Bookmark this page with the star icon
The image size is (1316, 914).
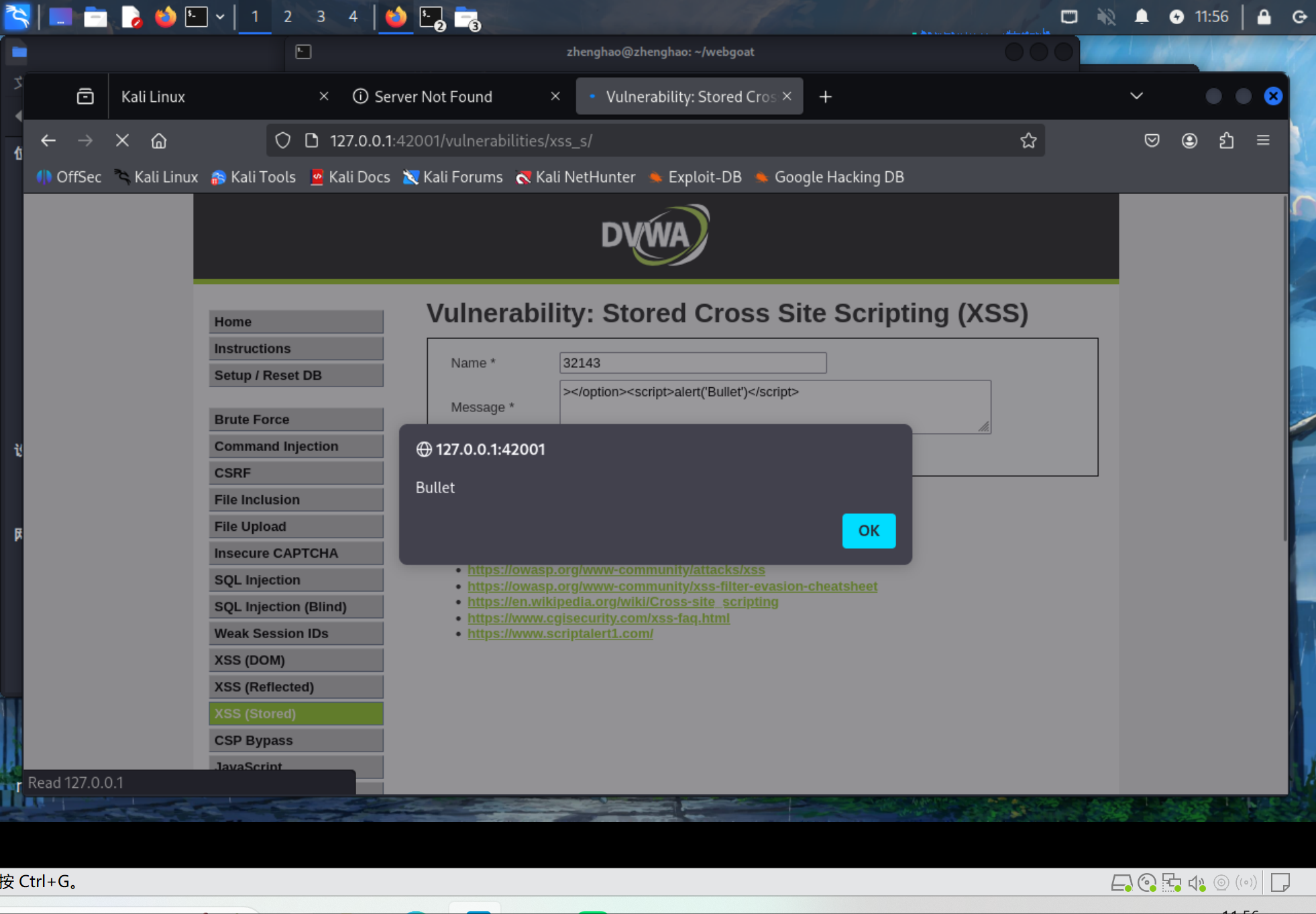pos(1028,141)
